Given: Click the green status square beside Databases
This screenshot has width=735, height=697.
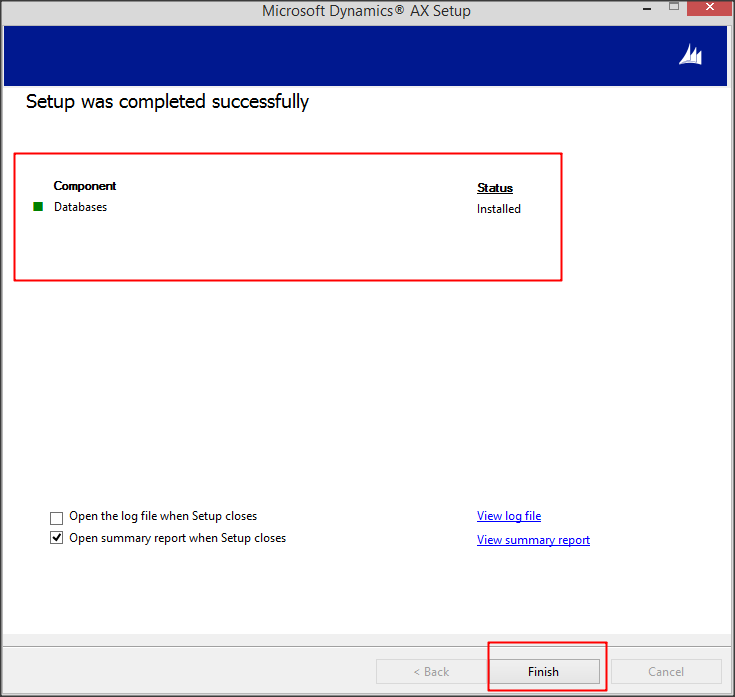Looking at the screenshot, I should 38,207.
